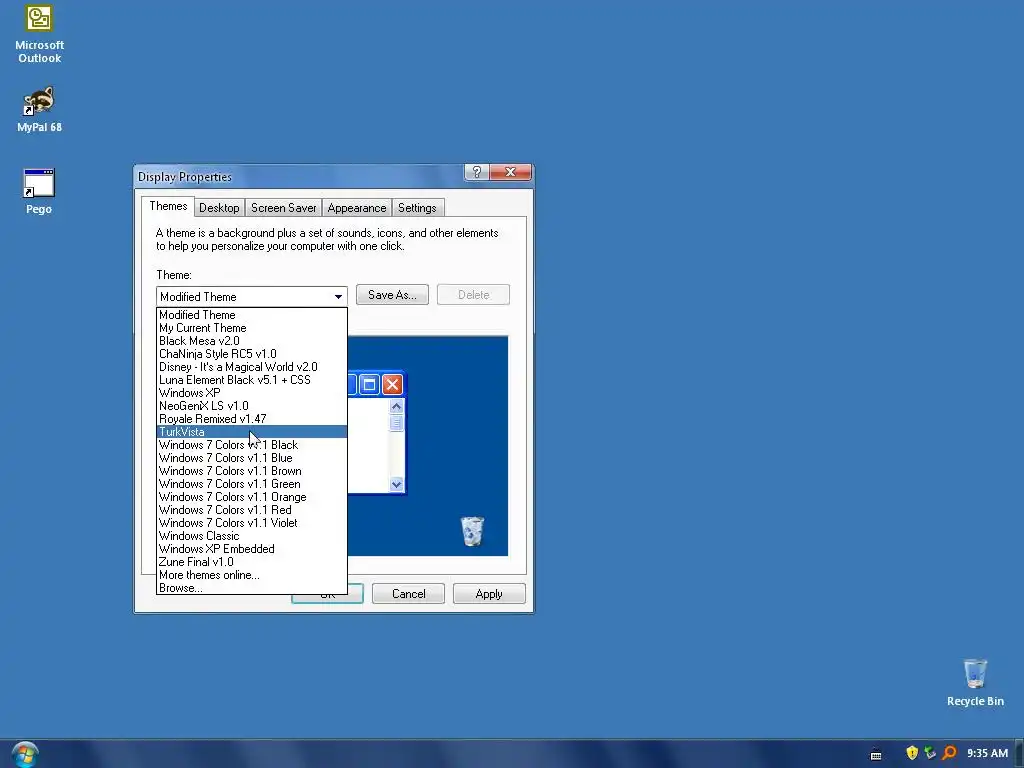The height and width of the screenshot is (768, 1024).
Task: Click the Cancel button
Action: pyautogui.click(x=408, y=594)
